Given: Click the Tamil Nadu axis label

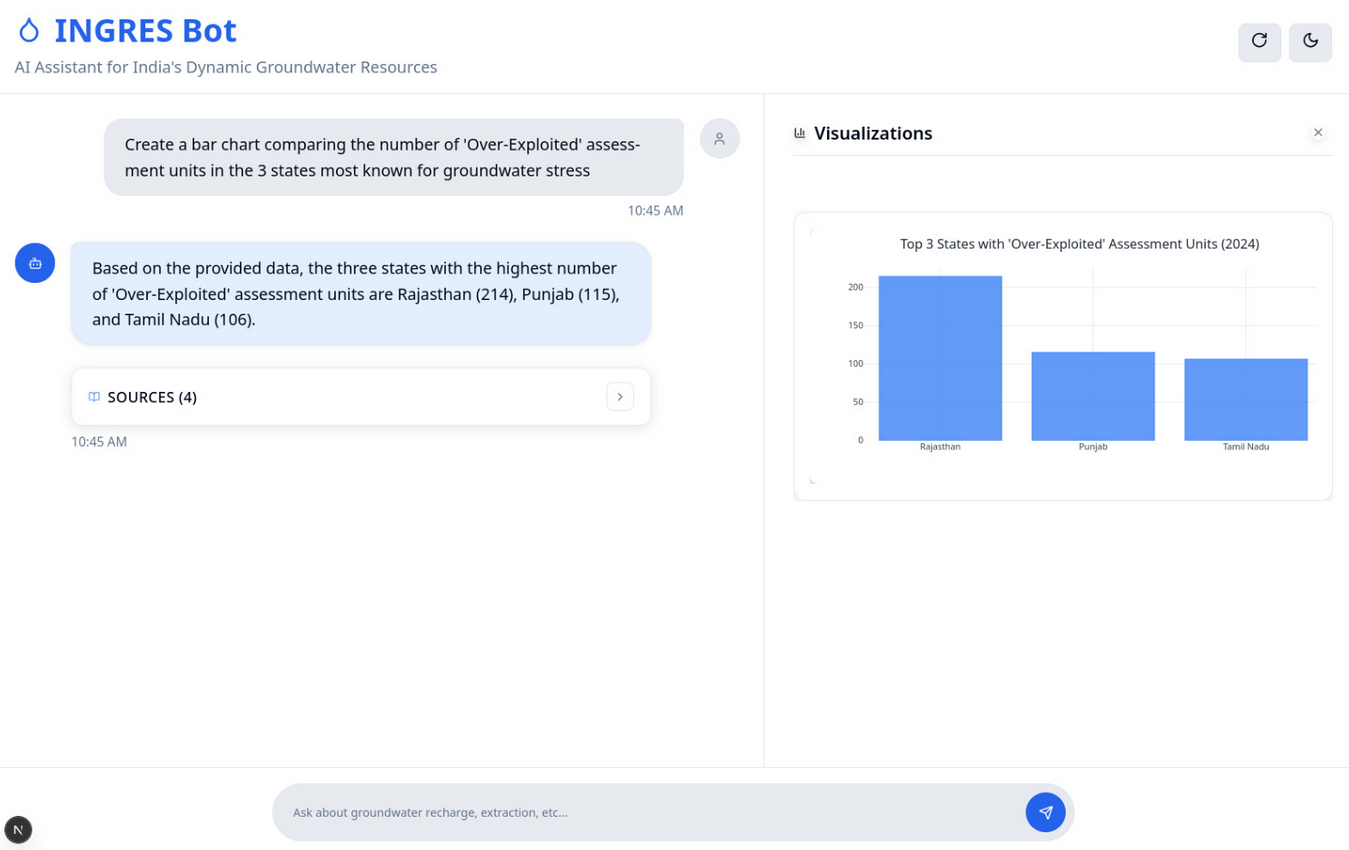Looking at the screenshot, I should pyautogui.click(x=1246, y=447).
